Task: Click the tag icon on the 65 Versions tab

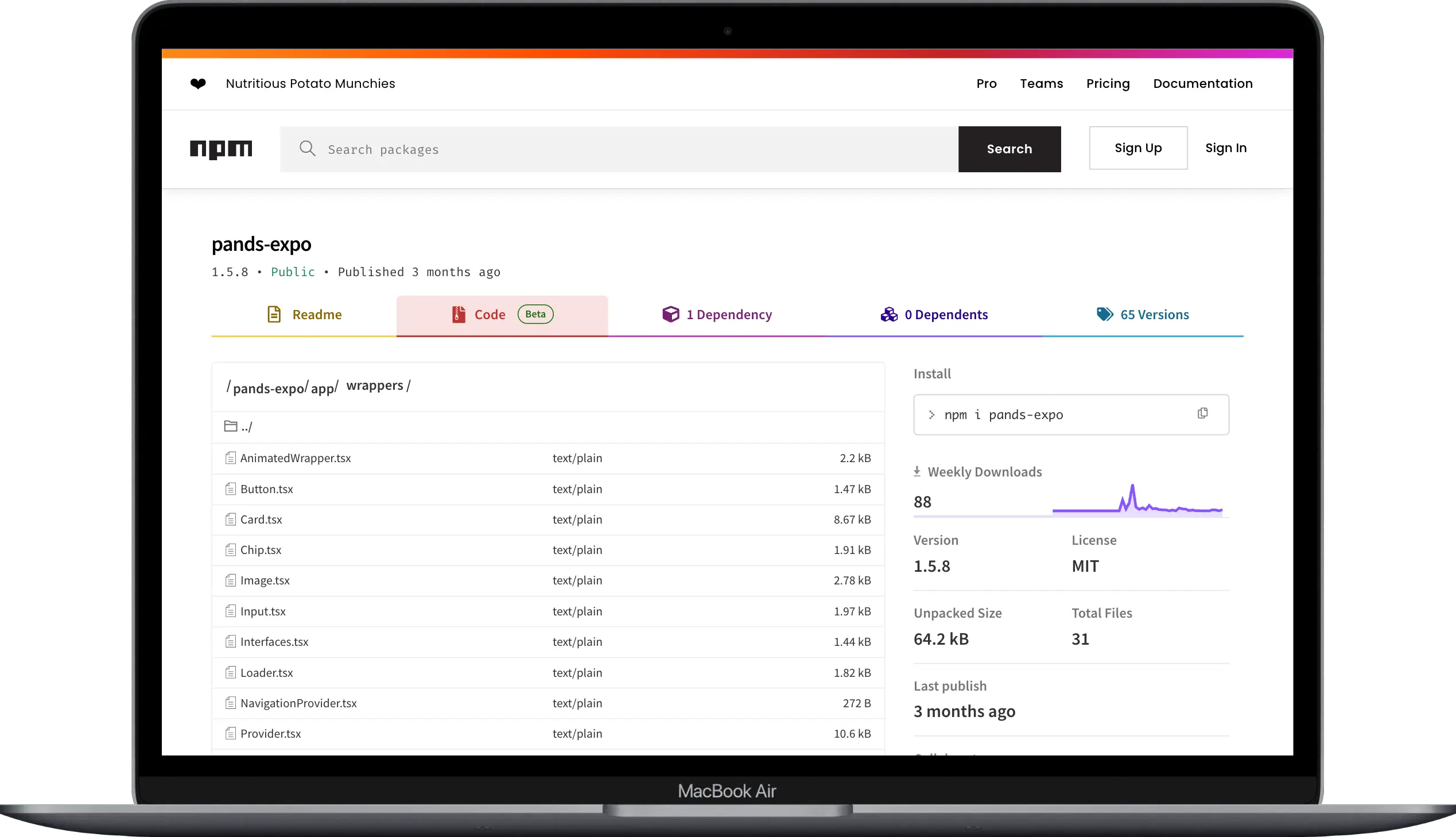Action: point(1104,314)
